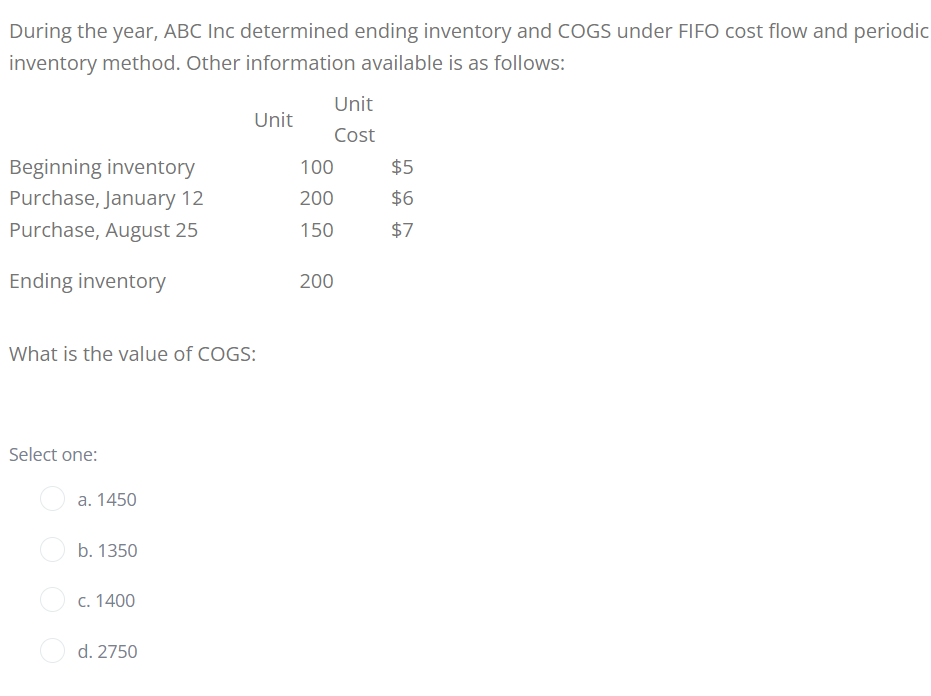Click the answer label 'd. 2750'
The height and width of the screenshot is (696, 931).
coord(107,651)
